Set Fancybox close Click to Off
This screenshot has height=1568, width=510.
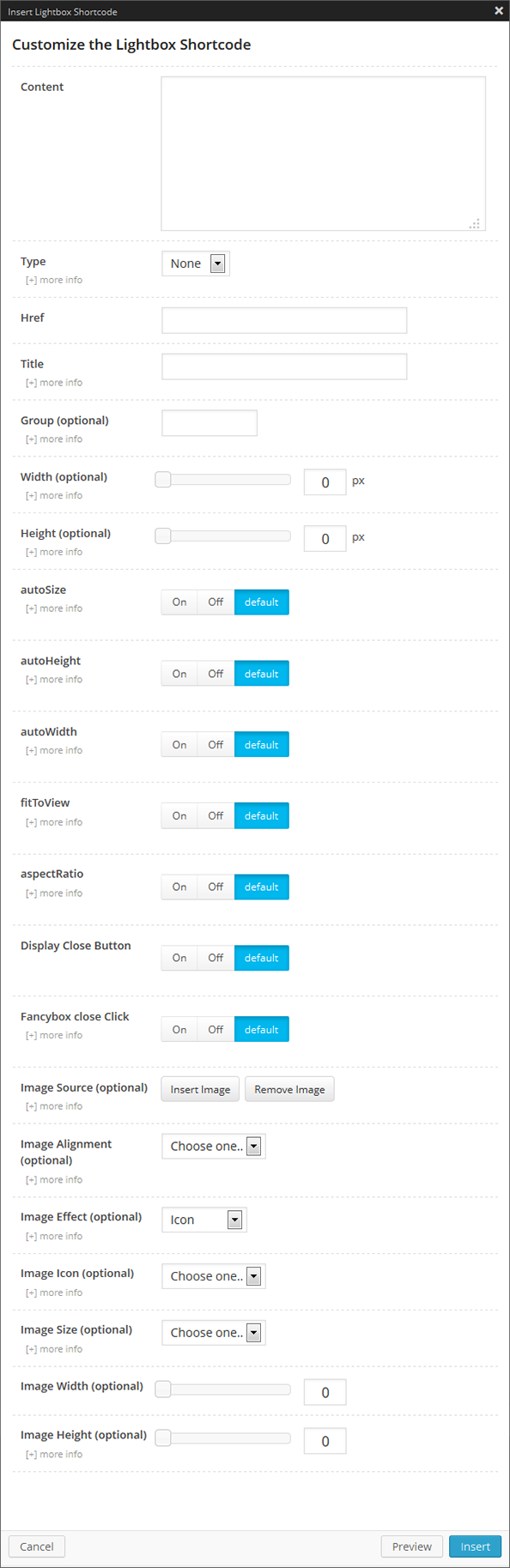point(215,1029)
